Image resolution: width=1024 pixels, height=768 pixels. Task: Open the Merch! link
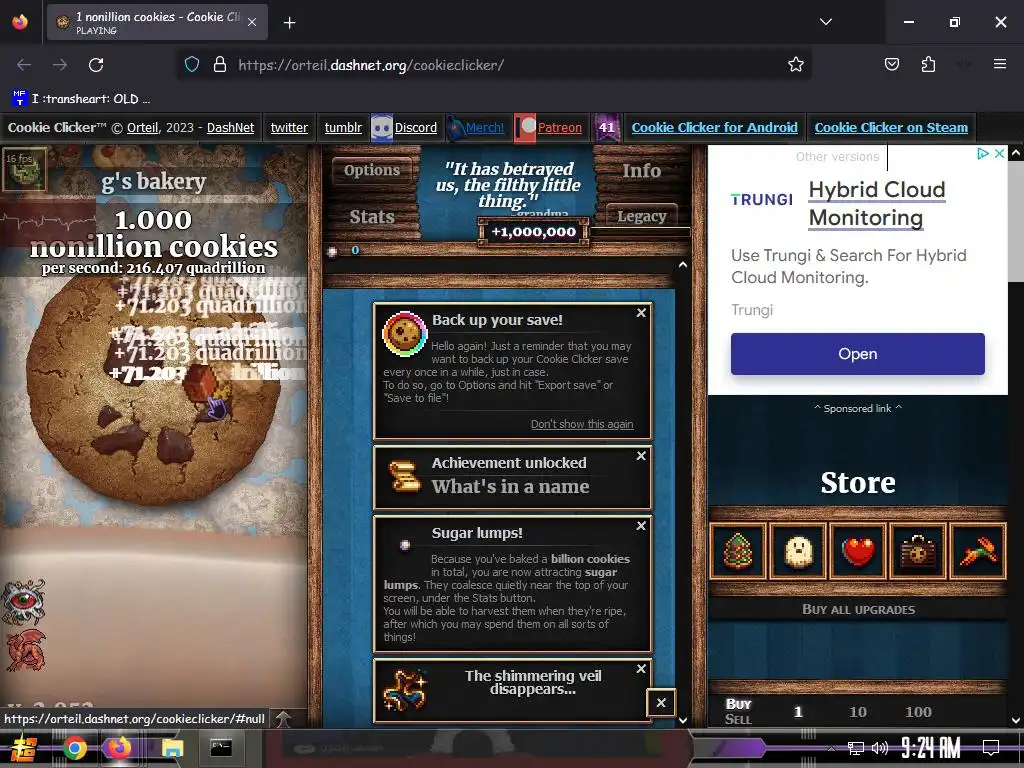(484, 127)
